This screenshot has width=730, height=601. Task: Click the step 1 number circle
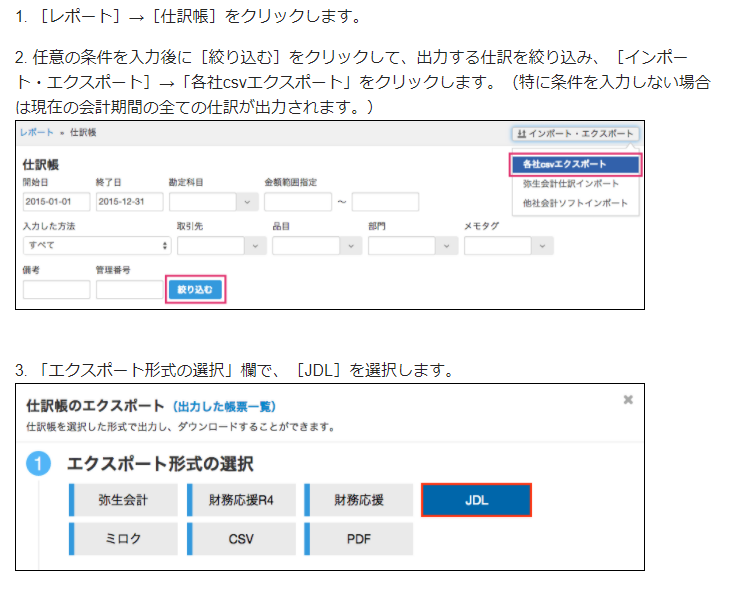(38, 465)
